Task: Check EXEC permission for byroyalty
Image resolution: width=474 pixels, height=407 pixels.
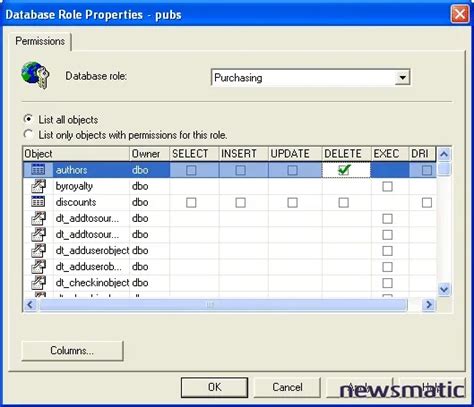Action: point(387,186)
